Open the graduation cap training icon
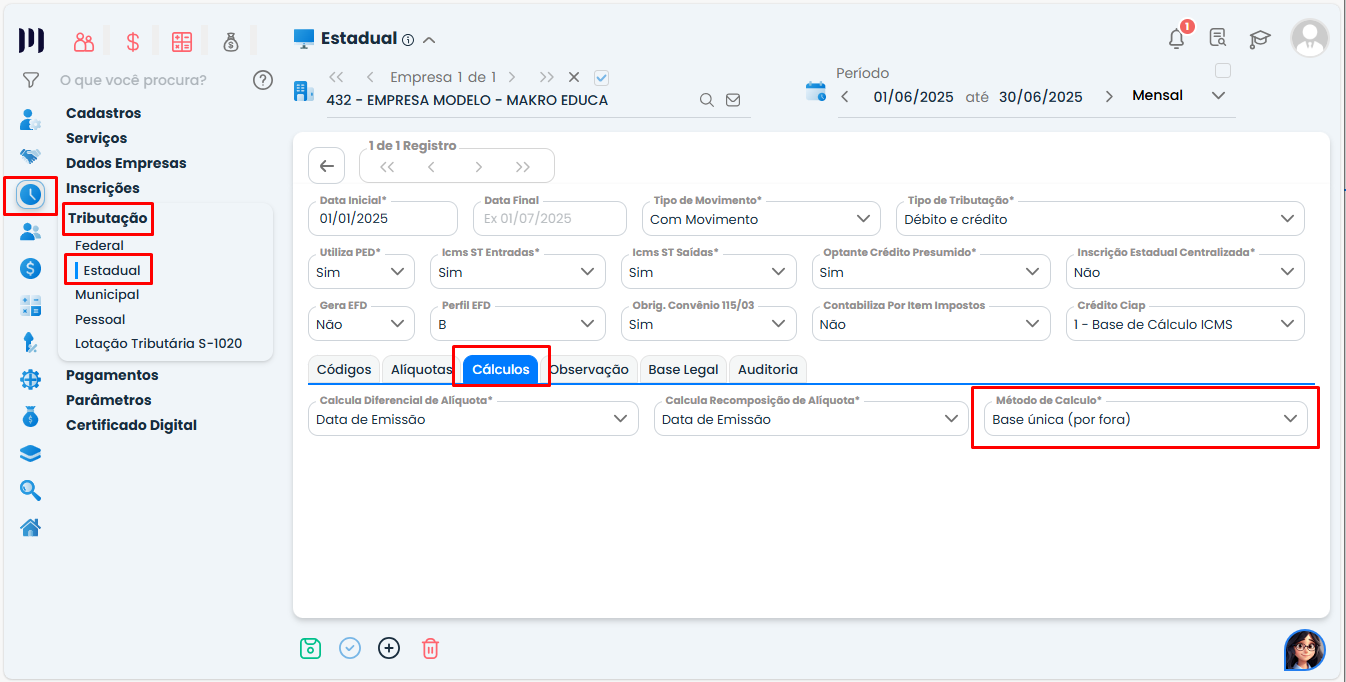1346x682 pixels. pos(1260,39)
